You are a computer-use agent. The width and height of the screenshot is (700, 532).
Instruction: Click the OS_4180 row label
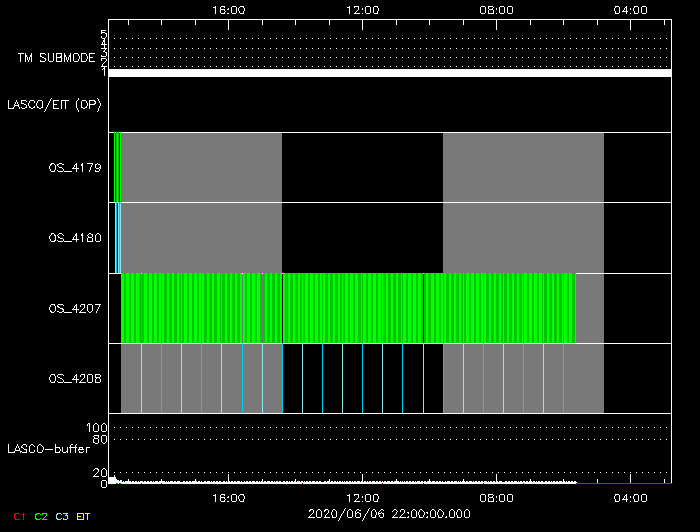[75, 238]
